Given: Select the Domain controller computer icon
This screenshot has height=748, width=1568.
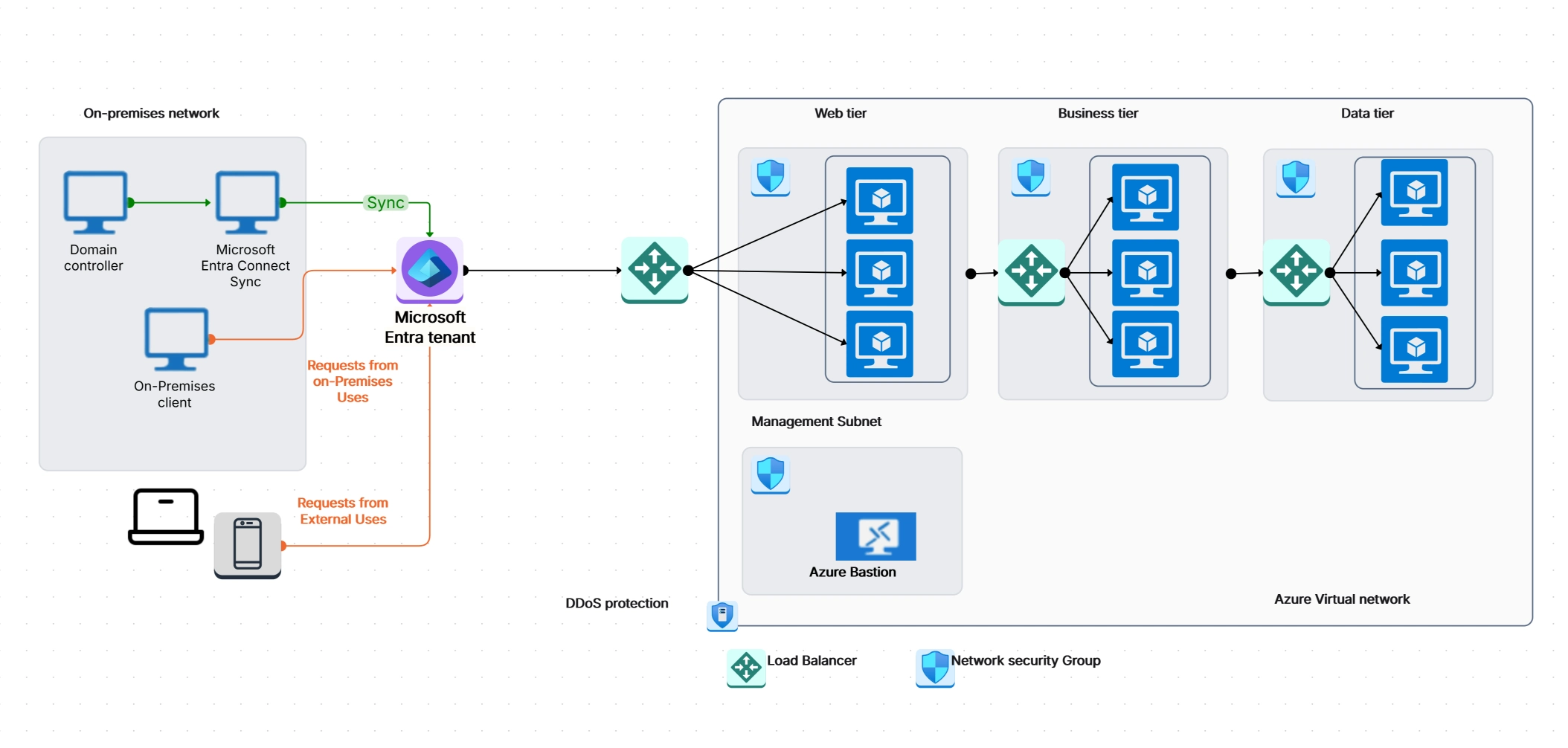Looking at the screenshot, I should (95, 202).
